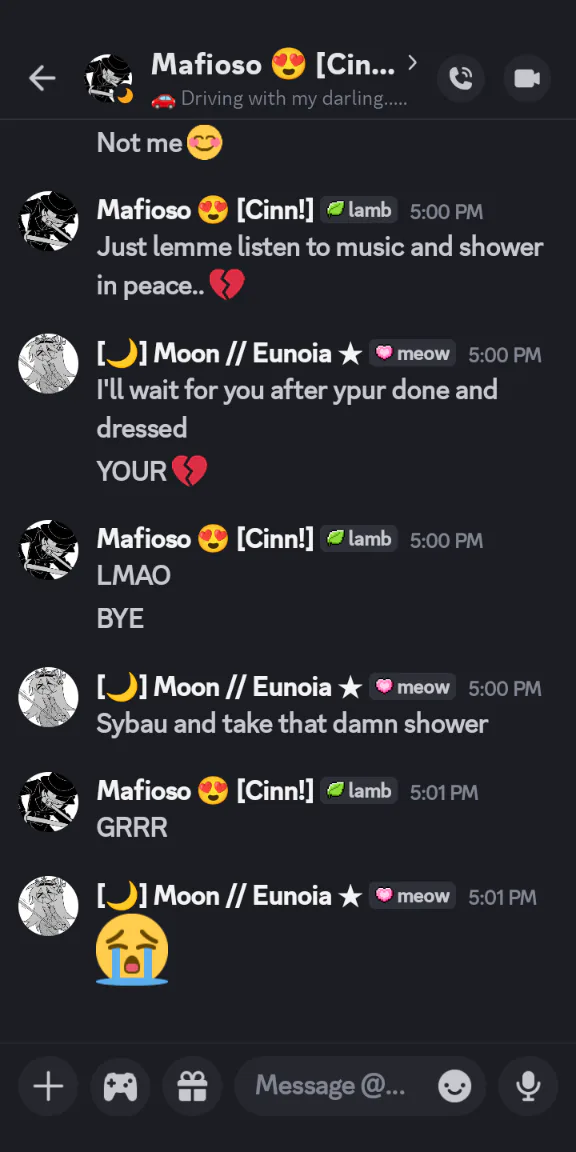Tap the microphone voice message button
The height and width of the screenshot is (1152, 576).
pyautogui.click(x=528, y=1086)
